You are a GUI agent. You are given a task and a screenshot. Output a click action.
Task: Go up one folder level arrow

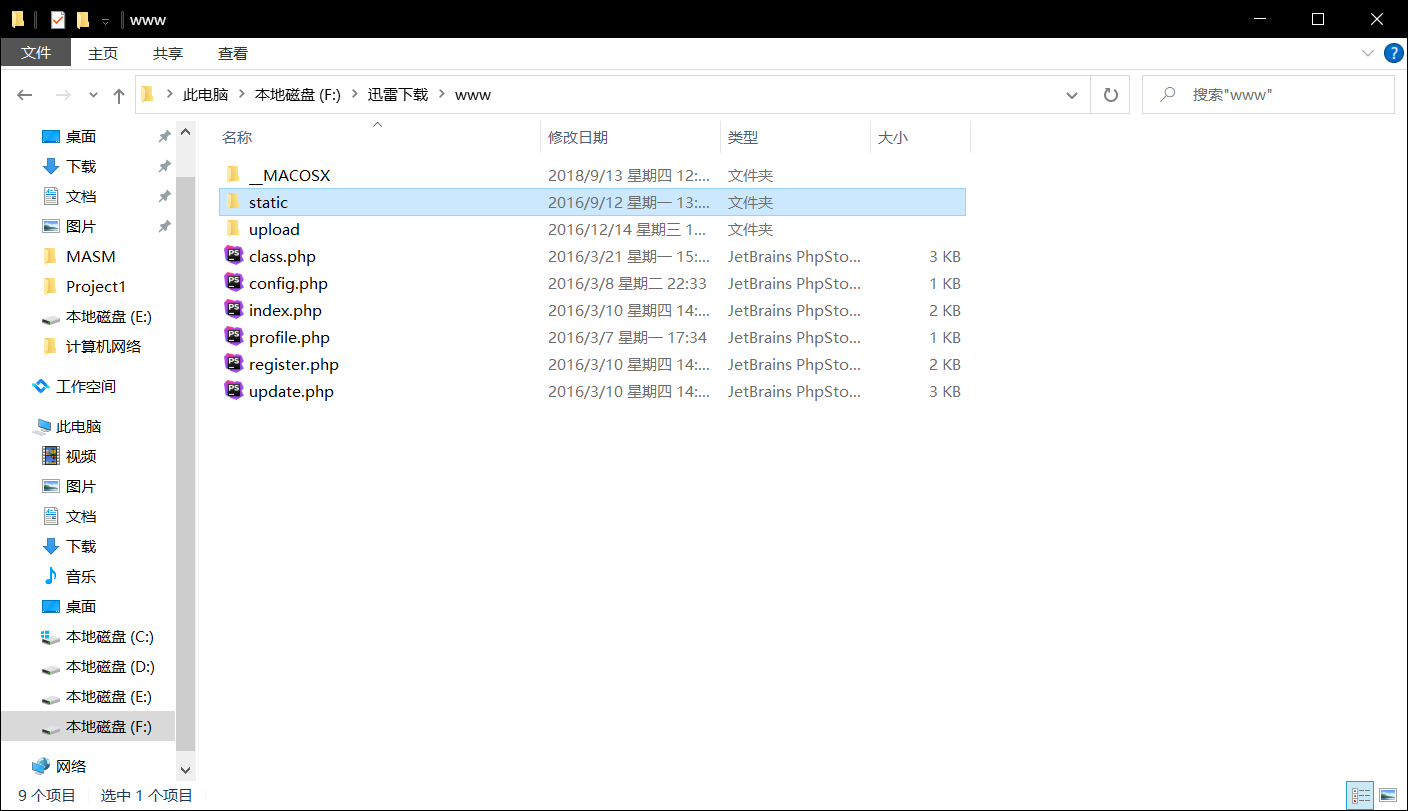119,95
